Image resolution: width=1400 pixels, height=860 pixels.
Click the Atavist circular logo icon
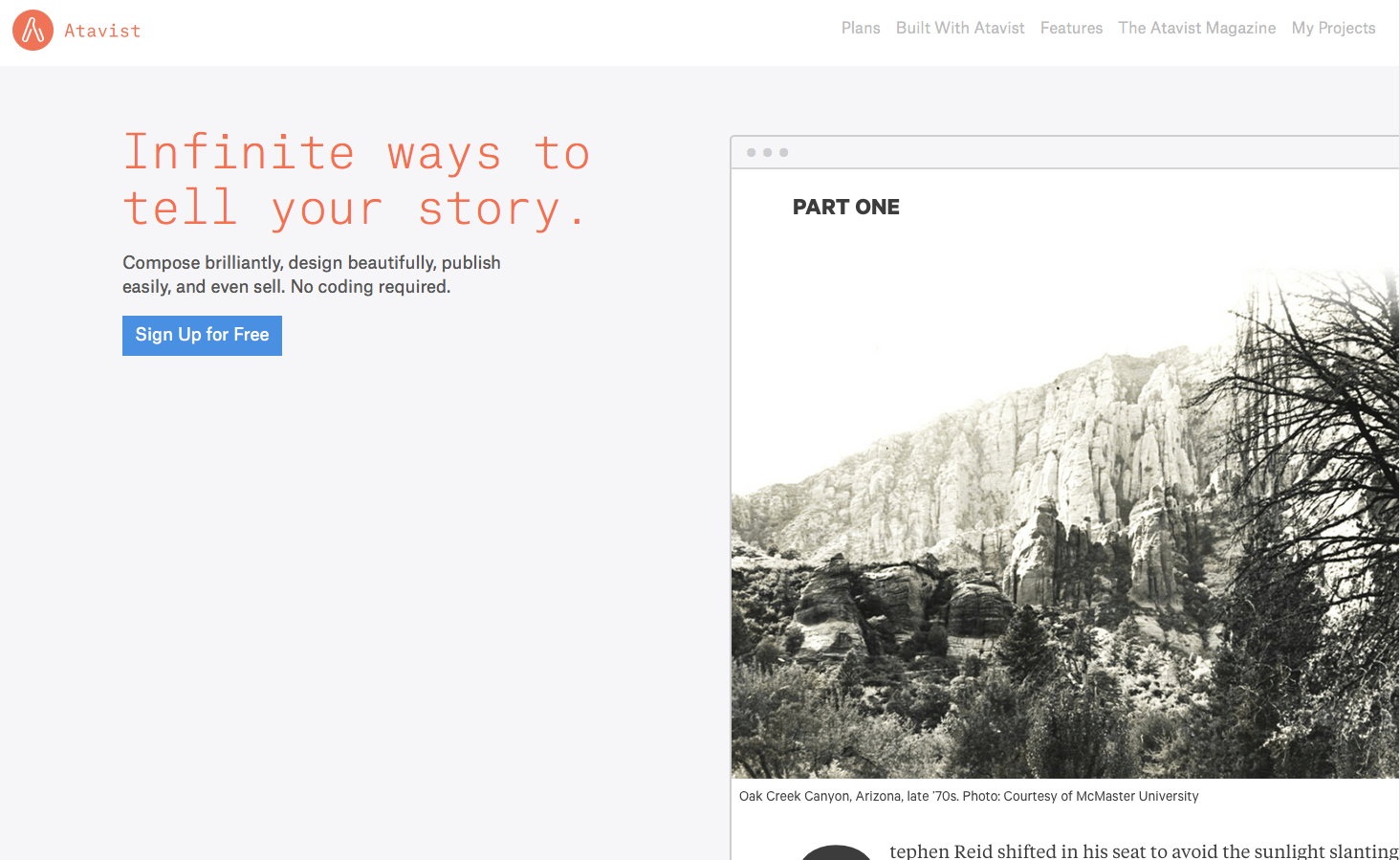click(x=33, y=31)
